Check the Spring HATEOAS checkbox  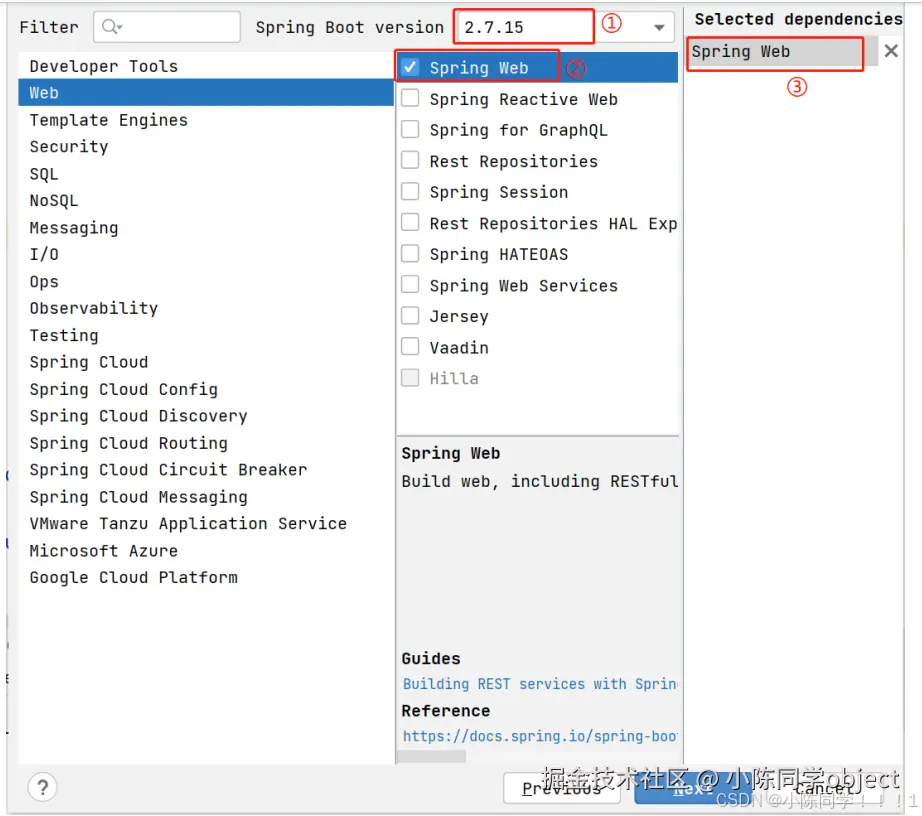(x=410, y=254)
